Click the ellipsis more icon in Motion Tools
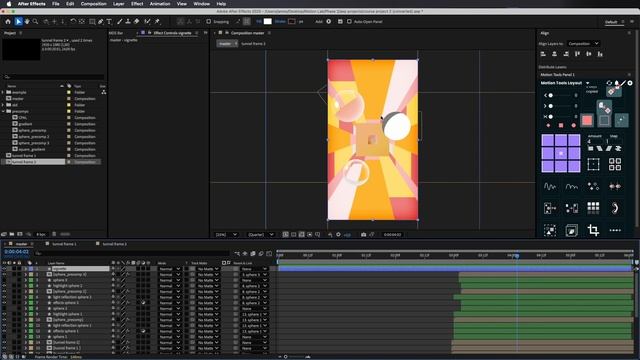This screenshot has height=360, width=640. click(615, 230)
